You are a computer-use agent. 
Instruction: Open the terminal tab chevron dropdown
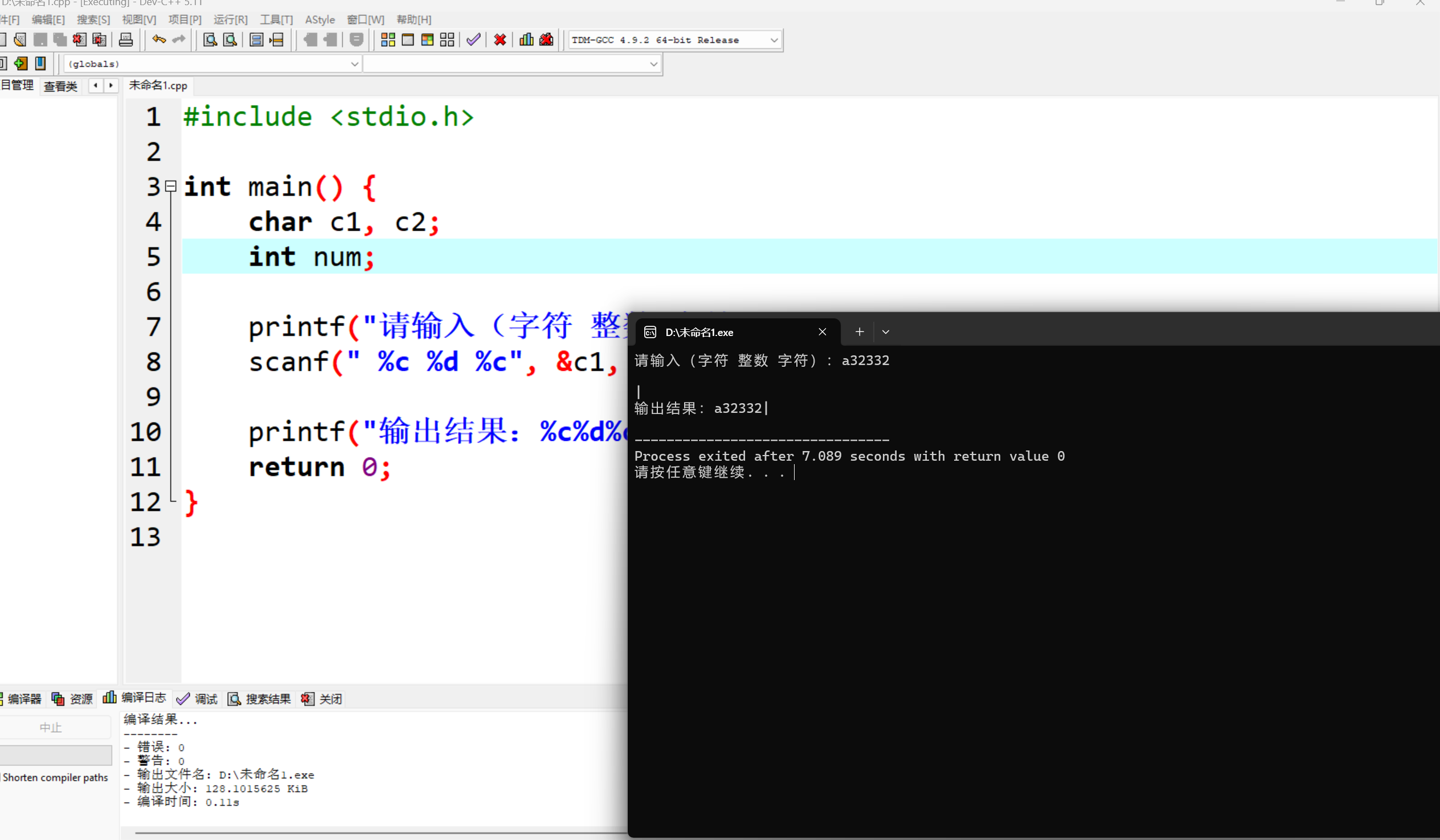pyautogui.click(x=885, y=331)
